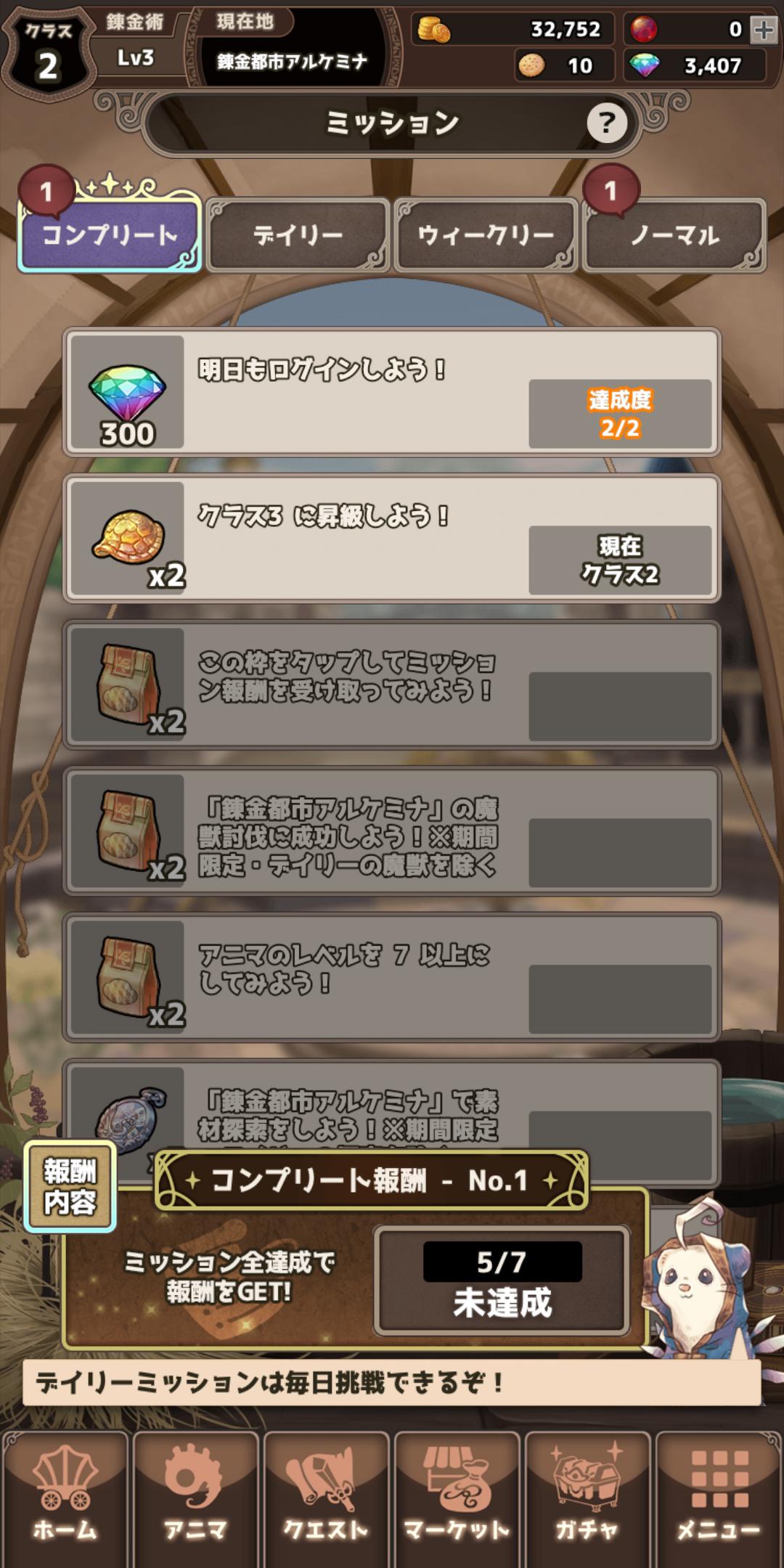
Task: Tap the turtle shell x2 reward thumbnail
Action: click(x=127, y=539)
